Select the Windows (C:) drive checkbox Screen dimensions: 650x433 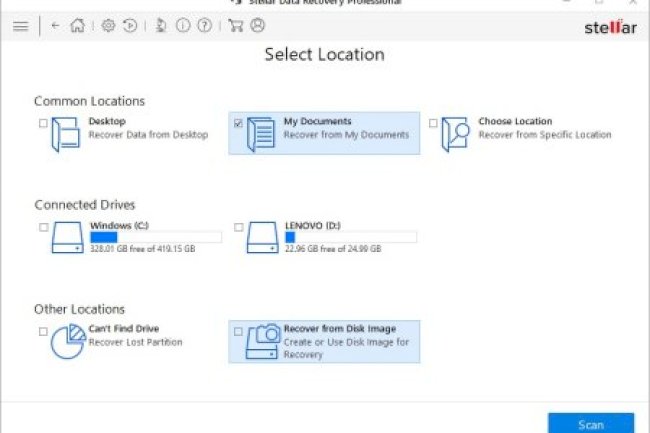coord(43,227)
